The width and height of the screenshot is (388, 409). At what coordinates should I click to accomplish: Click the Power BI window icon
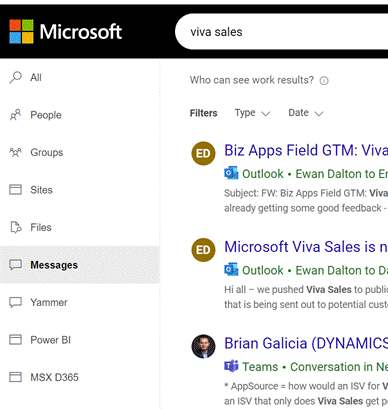click(15, 340)
